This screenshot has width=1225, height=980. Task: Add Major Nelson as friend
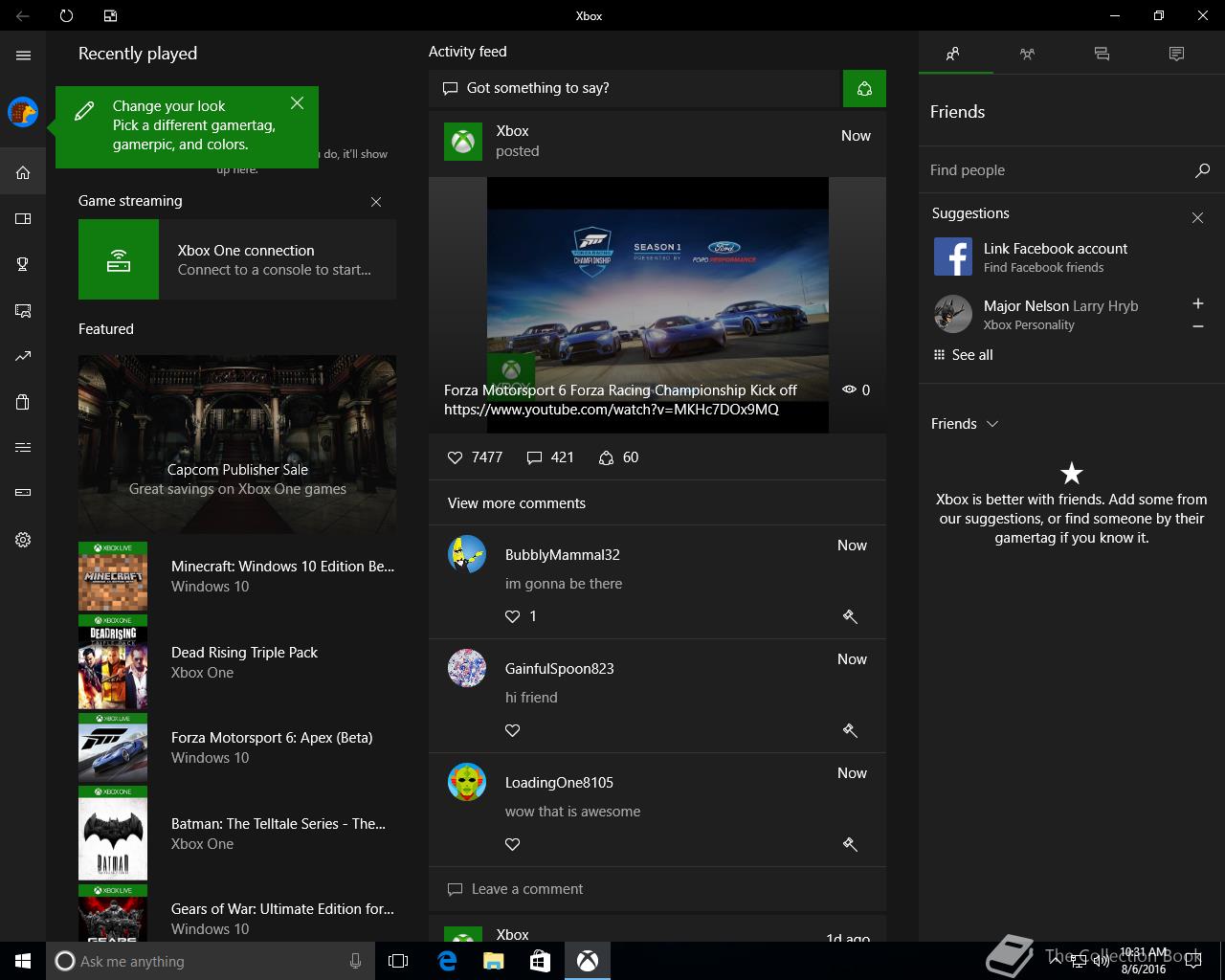[1197, 303]
